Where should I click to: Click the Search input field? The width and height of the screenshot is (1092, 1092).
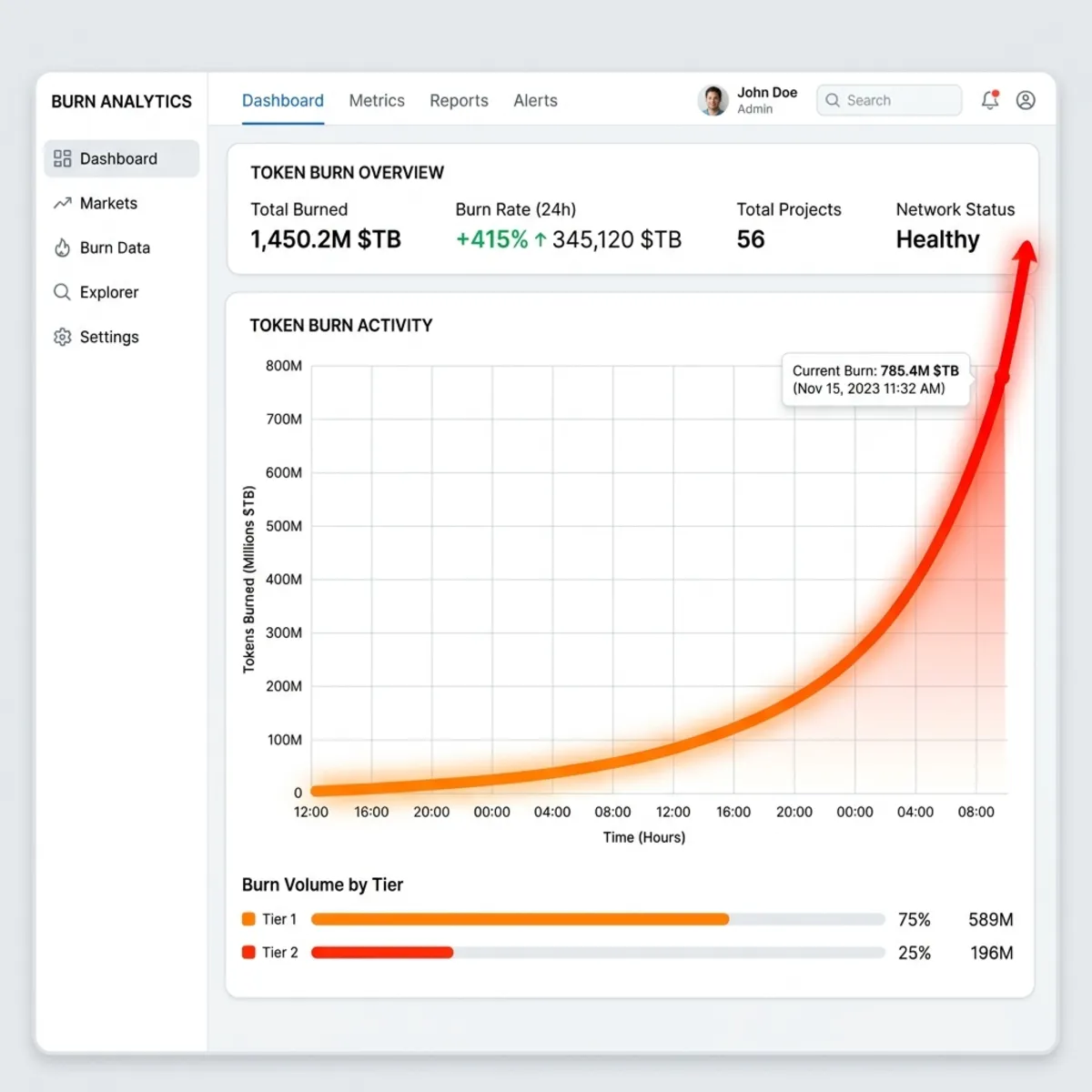tap(889, 100)
